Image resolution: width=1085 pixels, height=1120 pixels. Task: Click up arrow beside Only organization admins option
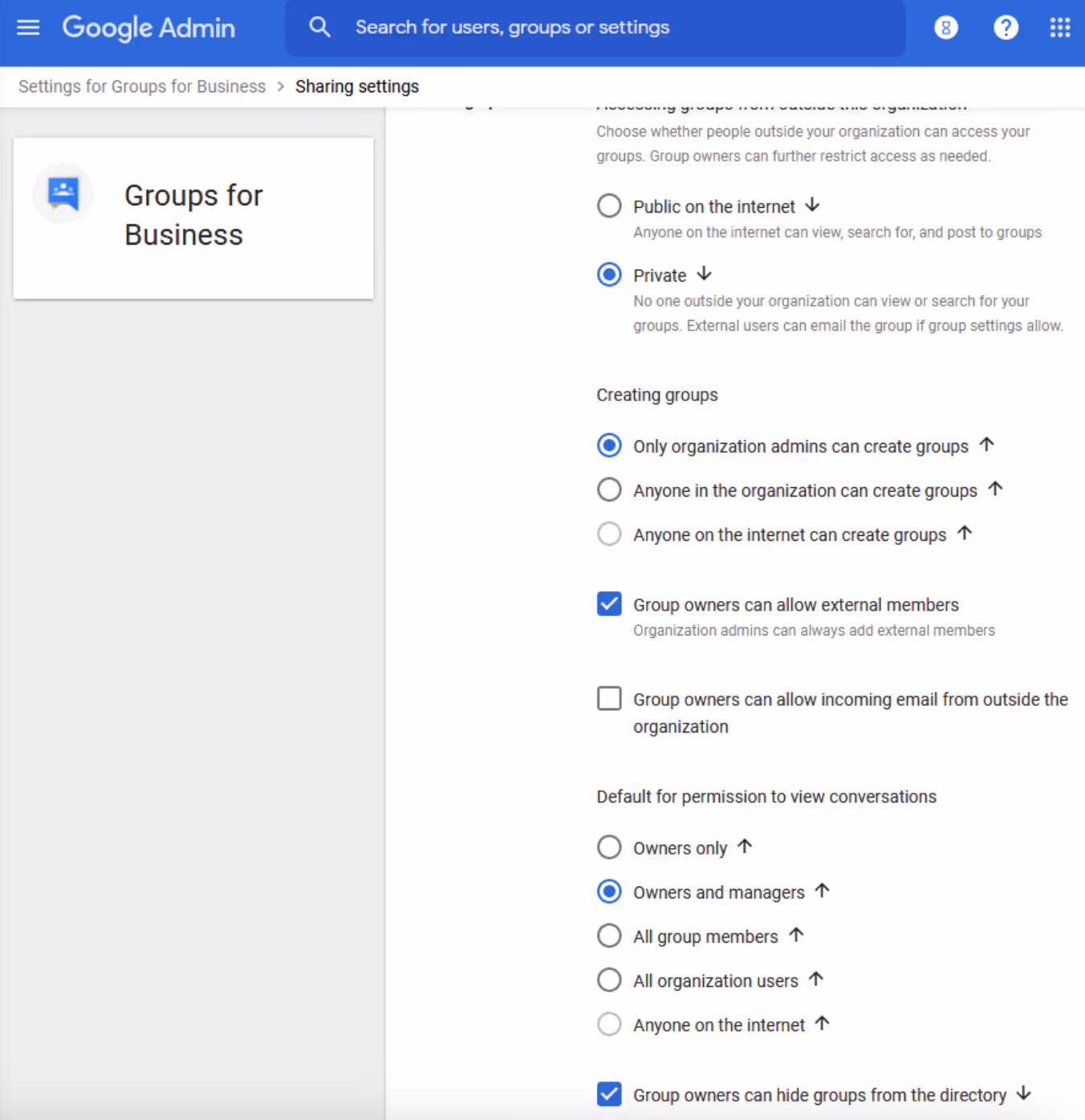(x=986, y=444)
